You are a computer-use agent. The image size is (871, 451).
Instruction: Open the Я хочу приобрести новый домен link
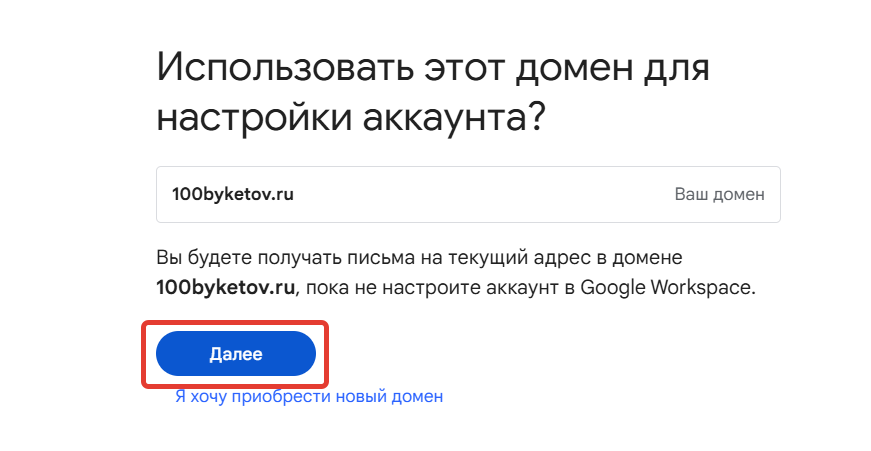point(308,397)
